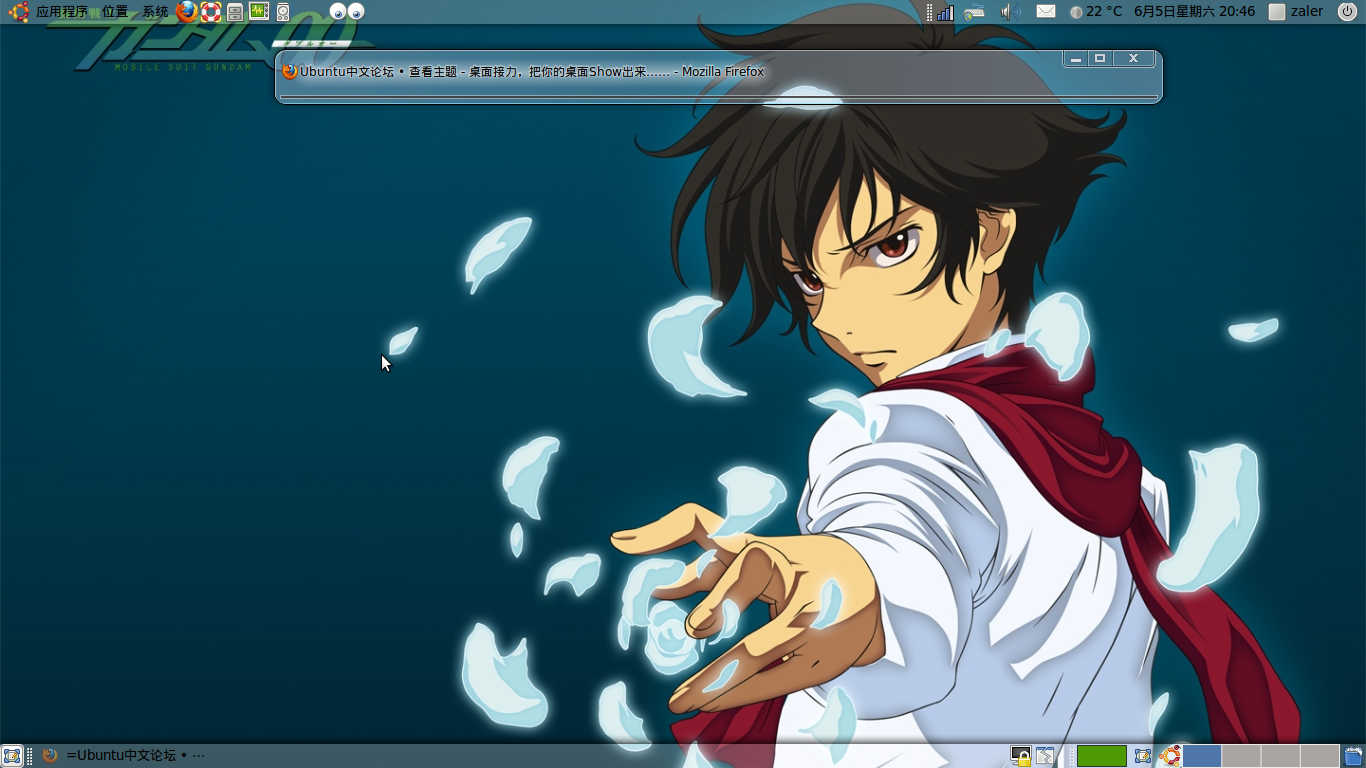The width and height of the screenshot is (1366, 768).
Task: Click the network signal bars indicator
Action: [945, 12]
